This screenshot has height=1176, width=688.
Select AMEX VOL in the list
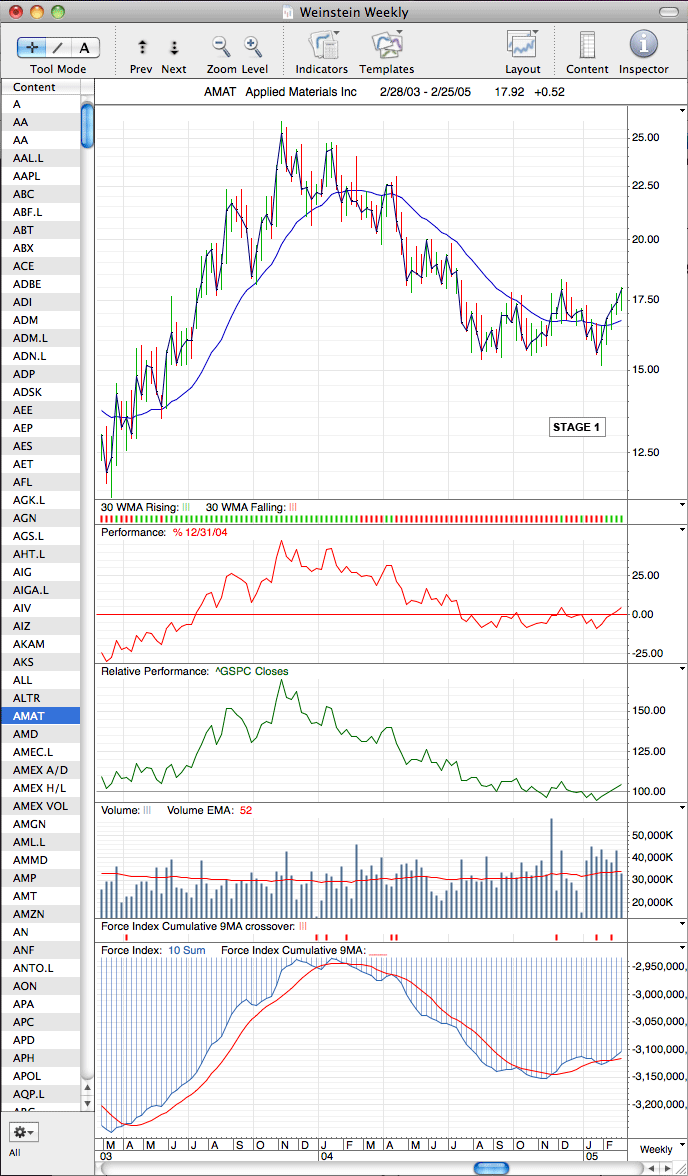tap(41, 806)
